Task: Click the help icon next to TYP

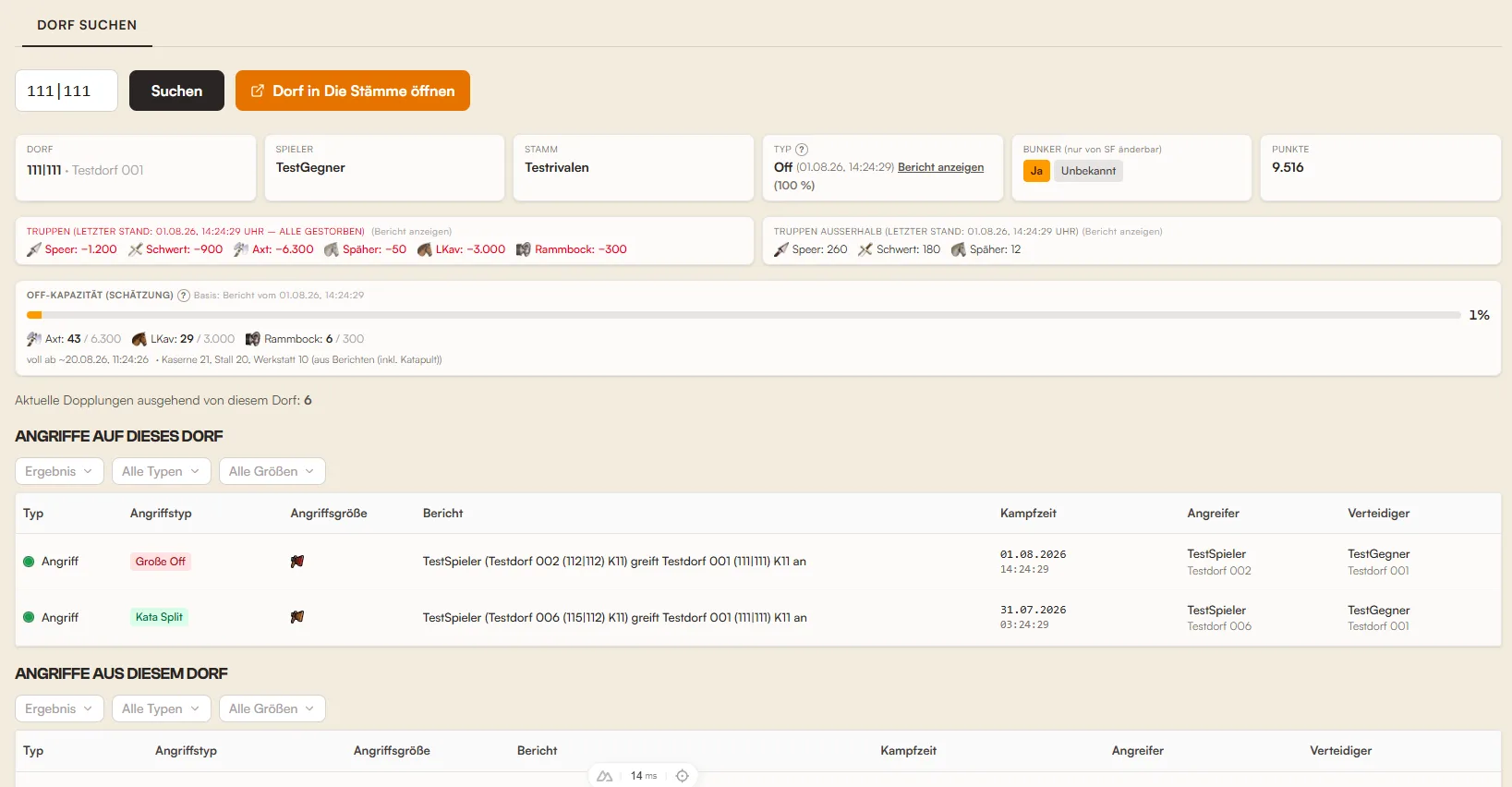Action: point(802,150)
